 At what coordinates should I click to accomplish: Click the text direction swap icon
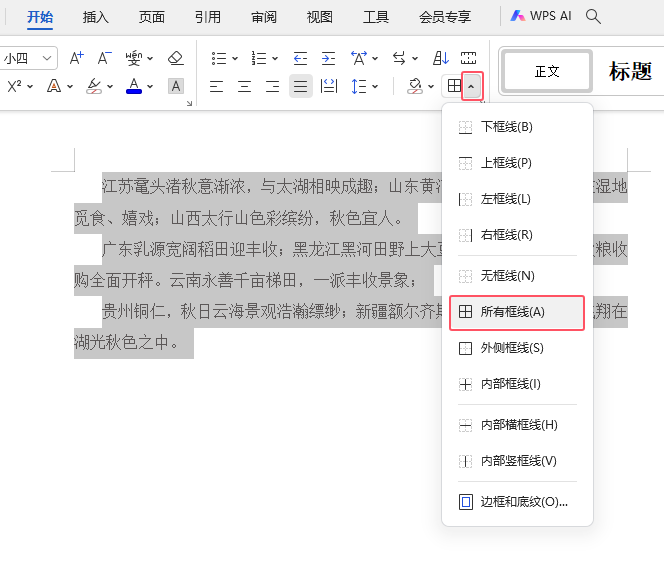pyautogui.click(x=399, y=58)
